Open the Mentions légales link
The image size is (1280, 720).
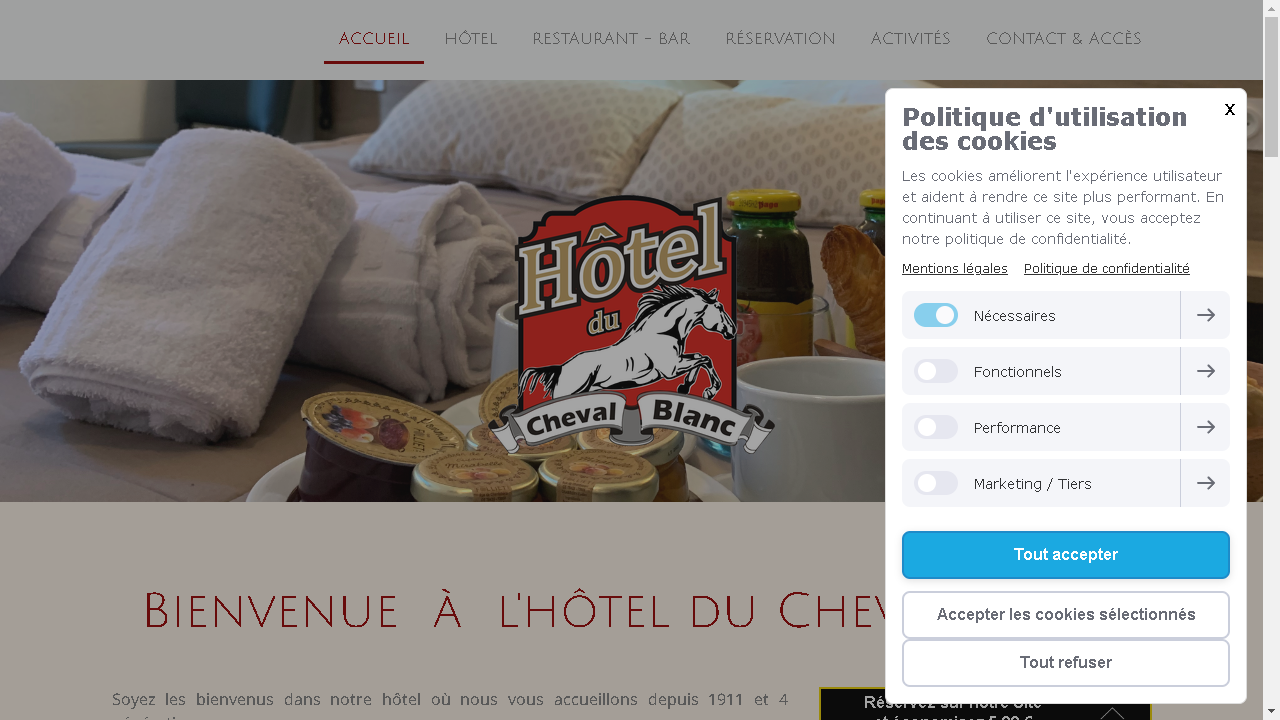(x=955, y=268)
